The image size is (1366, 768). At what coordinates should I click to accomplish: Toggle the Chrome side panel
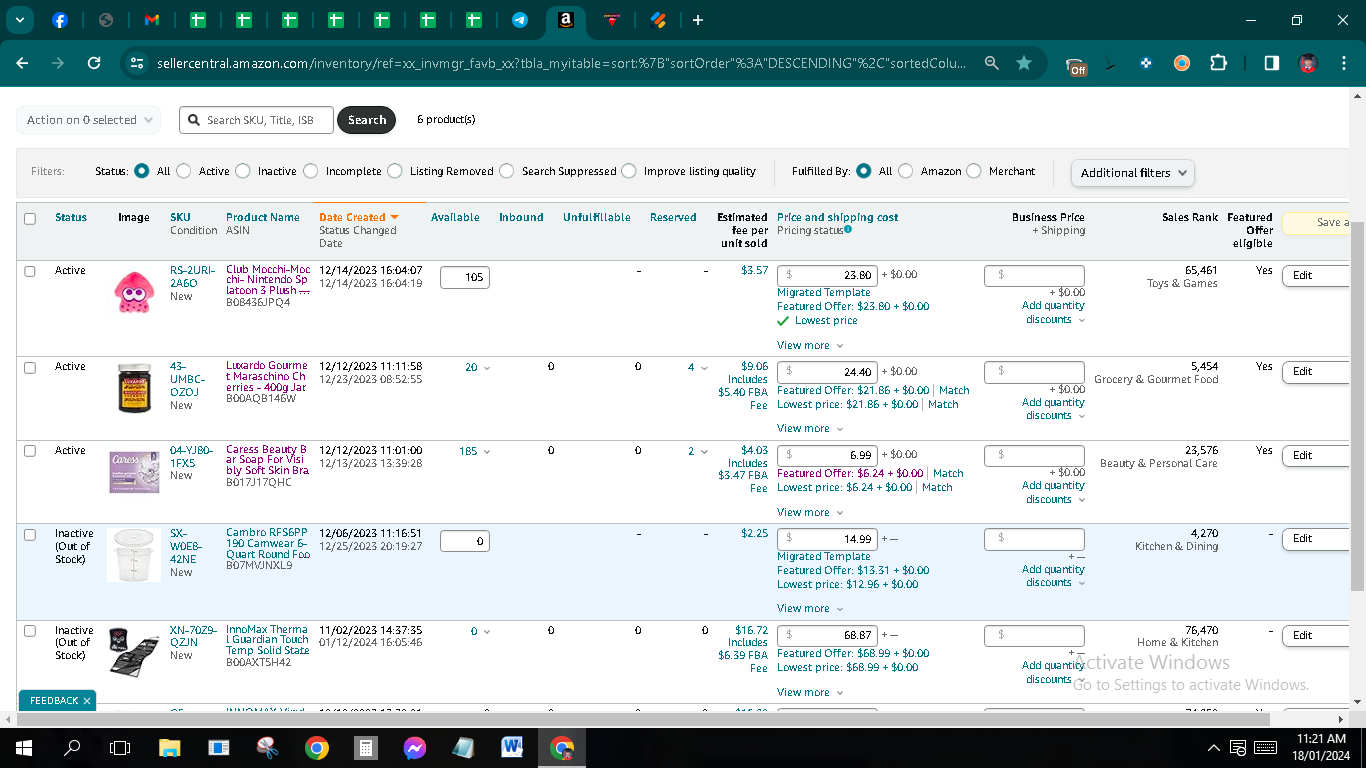pos(1271,63)
